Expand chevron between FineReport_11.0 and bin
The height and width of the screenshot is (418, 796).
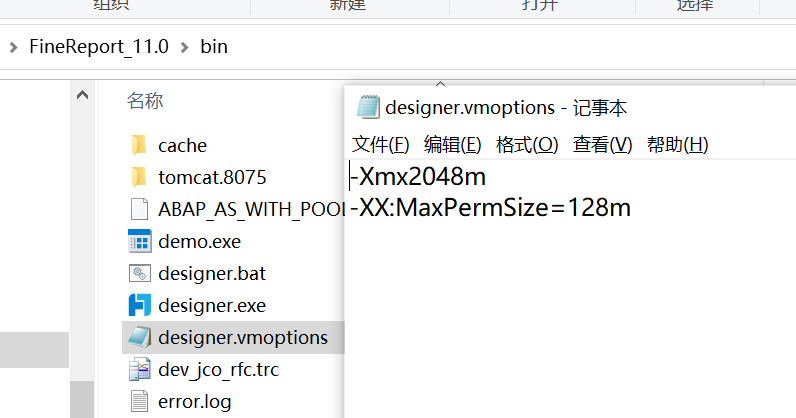185,47
